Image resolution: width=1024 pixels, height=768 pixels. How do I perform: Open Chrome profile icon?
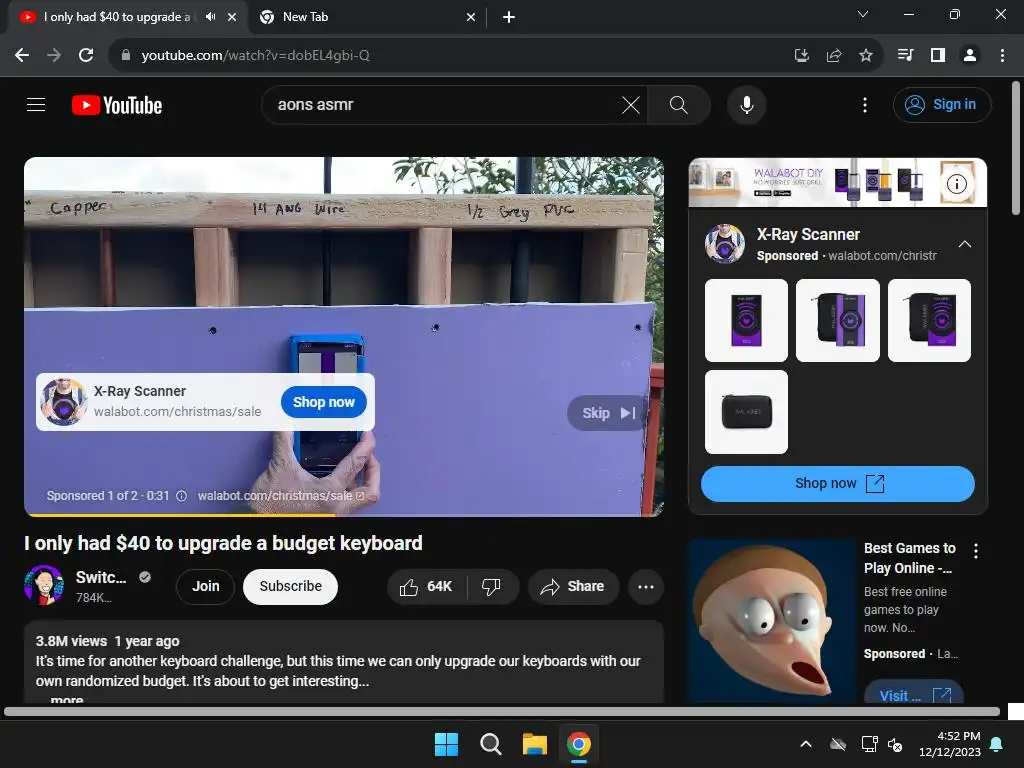[970, 55]
